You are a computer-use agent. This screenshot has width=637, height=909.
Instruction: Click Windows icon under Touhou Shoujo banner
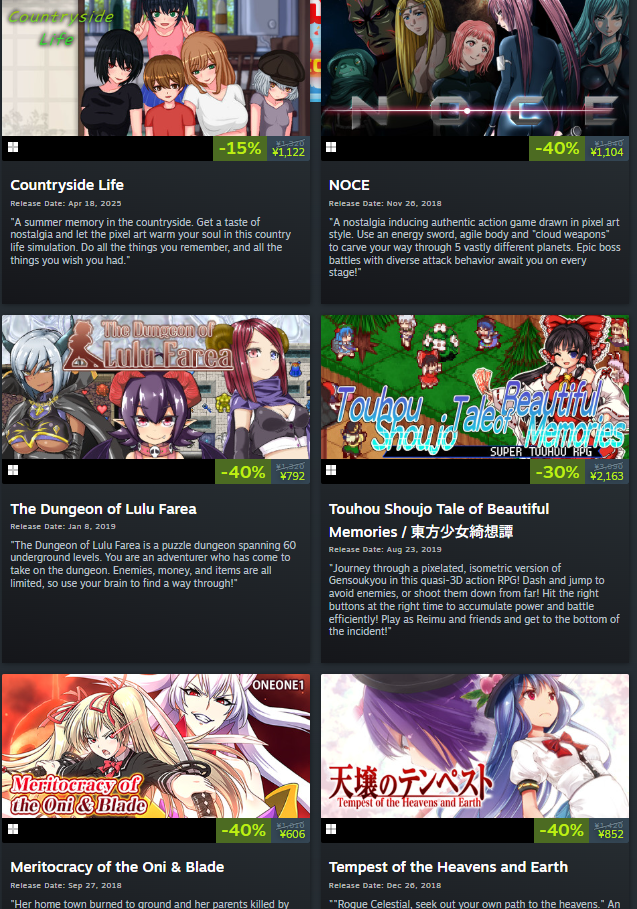tap(331, 470)
